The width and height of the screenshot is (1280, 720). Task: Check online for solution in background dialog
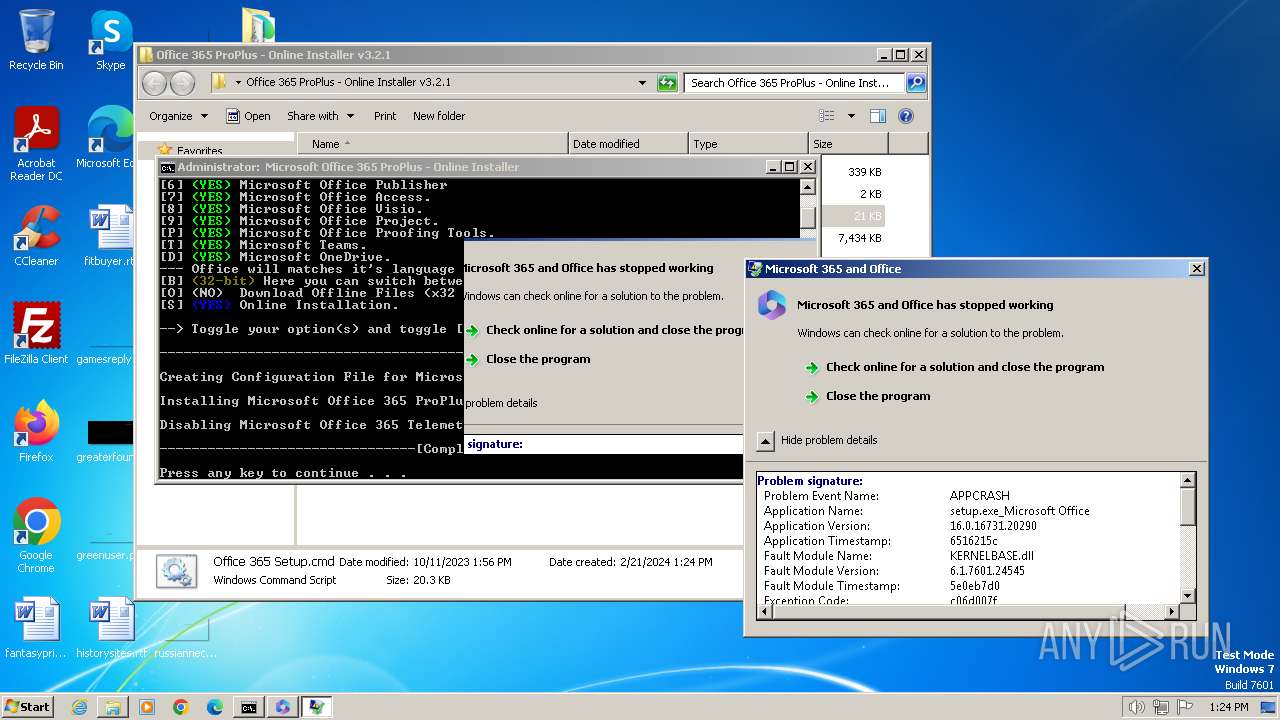pos(604,330)
